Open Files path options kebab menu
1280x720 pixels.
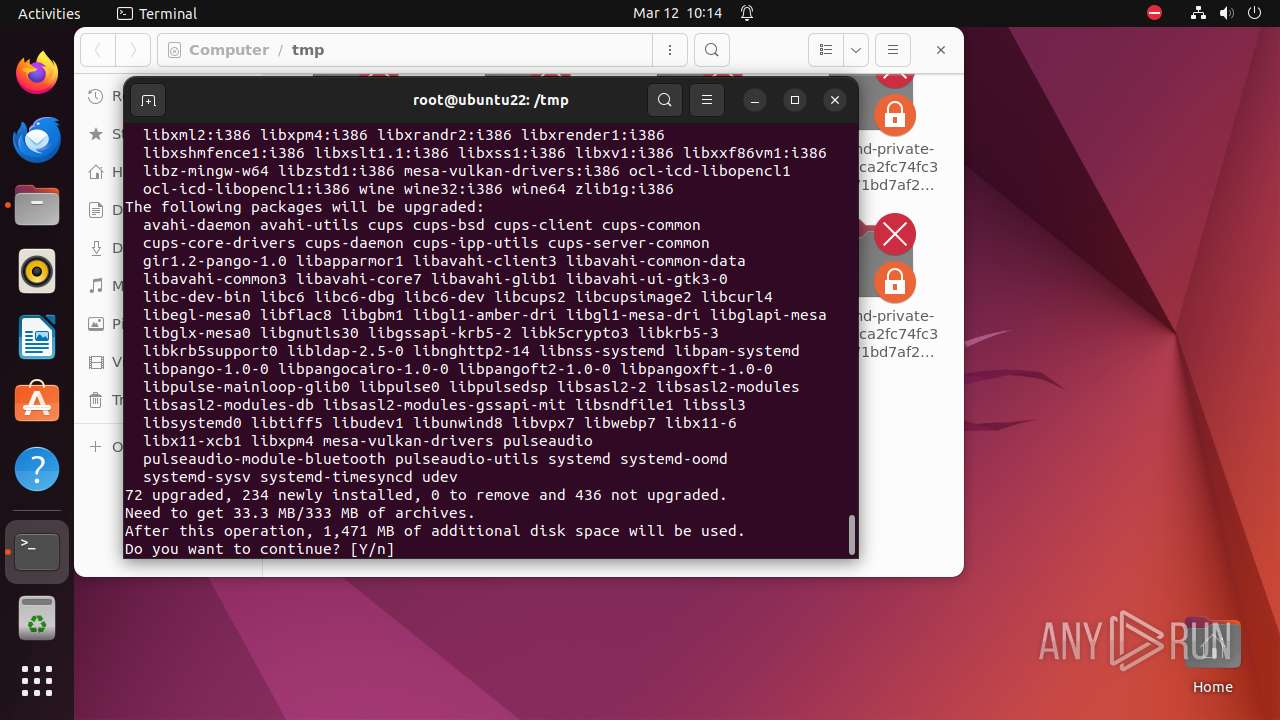[x=669, y=50]
